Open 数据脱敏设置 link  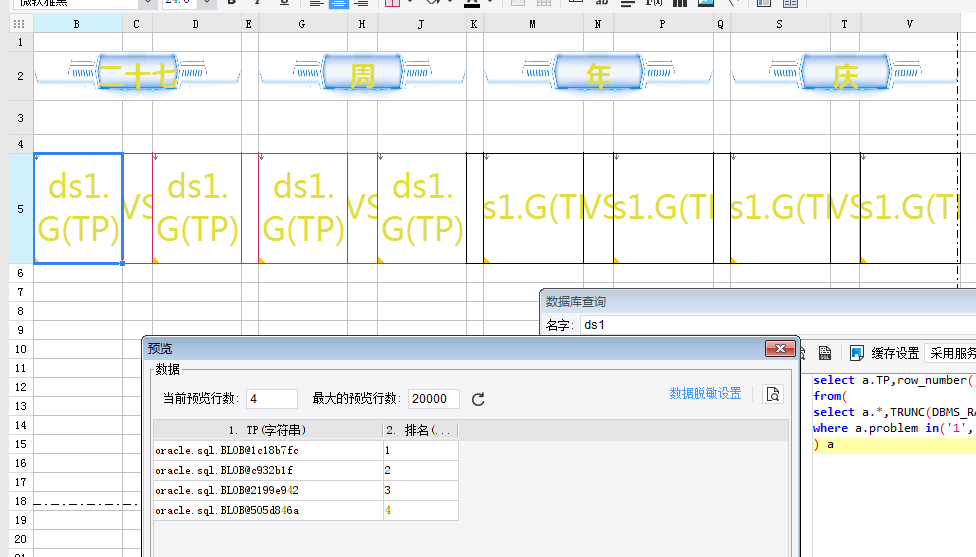pyautogui.click(x=705, y=393)
